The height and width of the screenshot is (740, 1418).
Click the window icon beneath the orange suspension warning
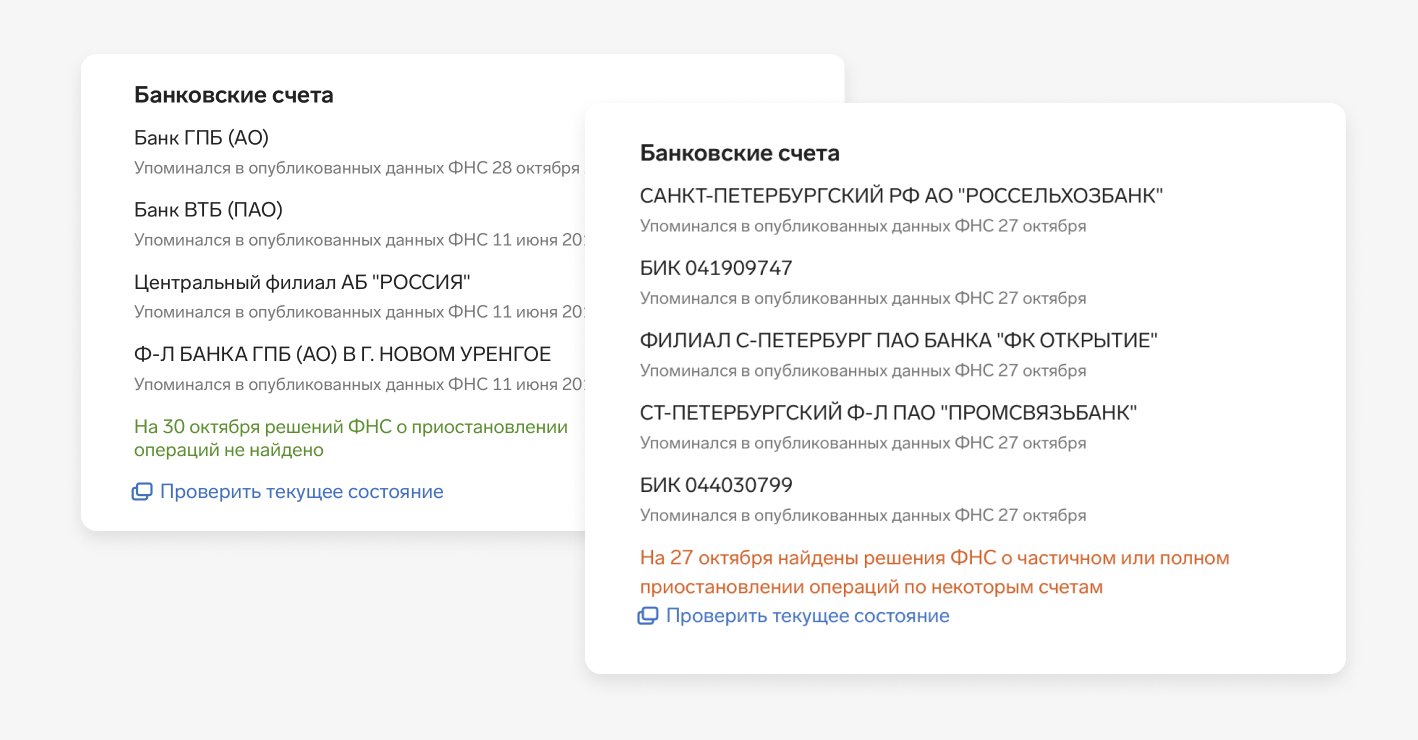coord(648,616)
